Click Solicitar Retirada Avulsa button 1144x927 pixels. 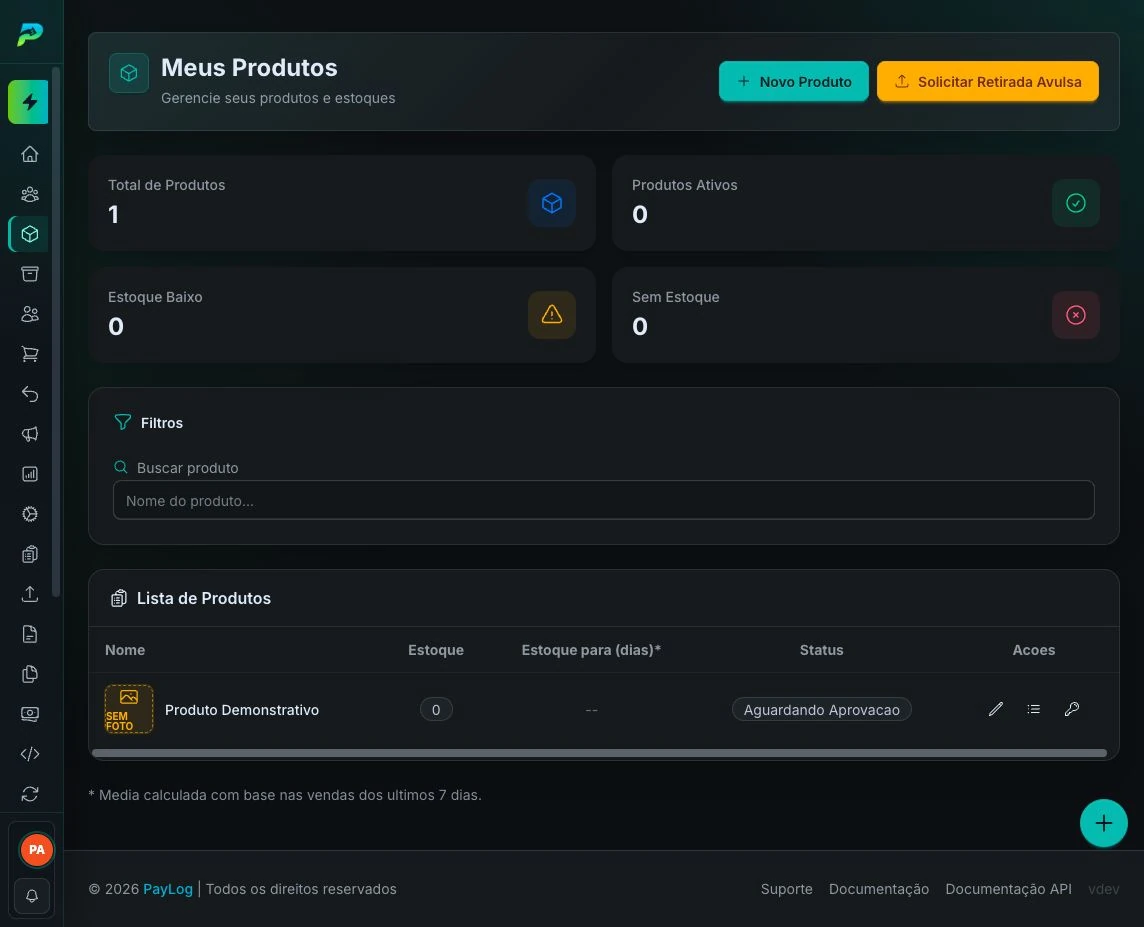[x=988, y=82]
